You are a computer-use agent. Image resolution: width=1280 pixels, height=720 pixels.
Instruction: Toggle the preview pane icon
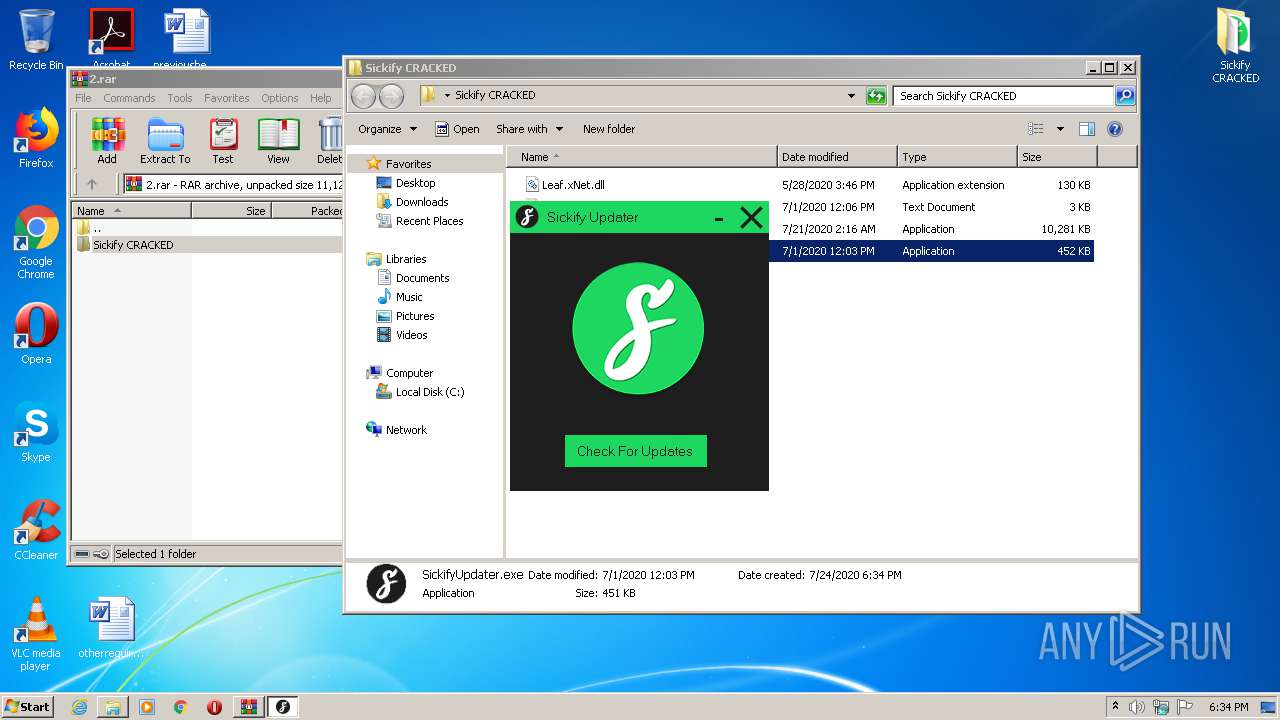pyautogui.click(x=1087, y=129)
